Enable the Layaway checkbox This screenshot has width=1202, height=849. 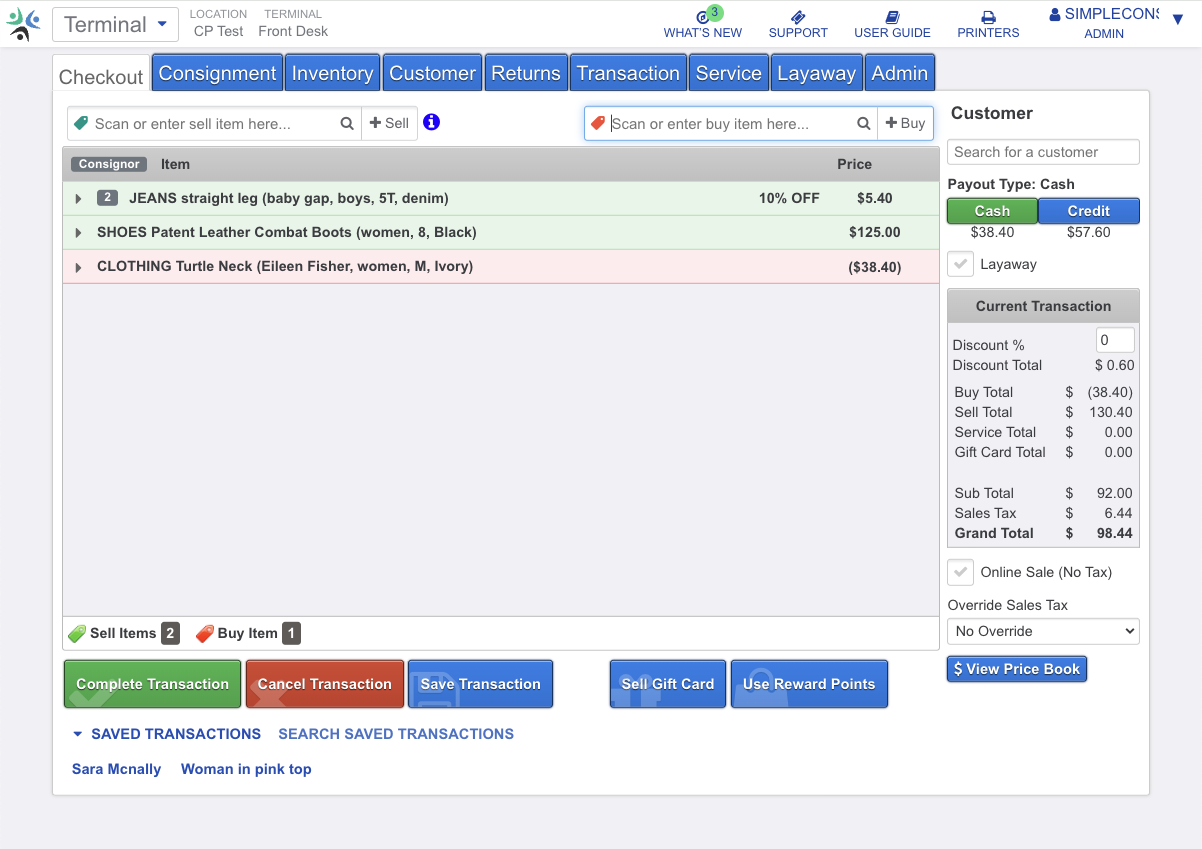pos(960,263)
